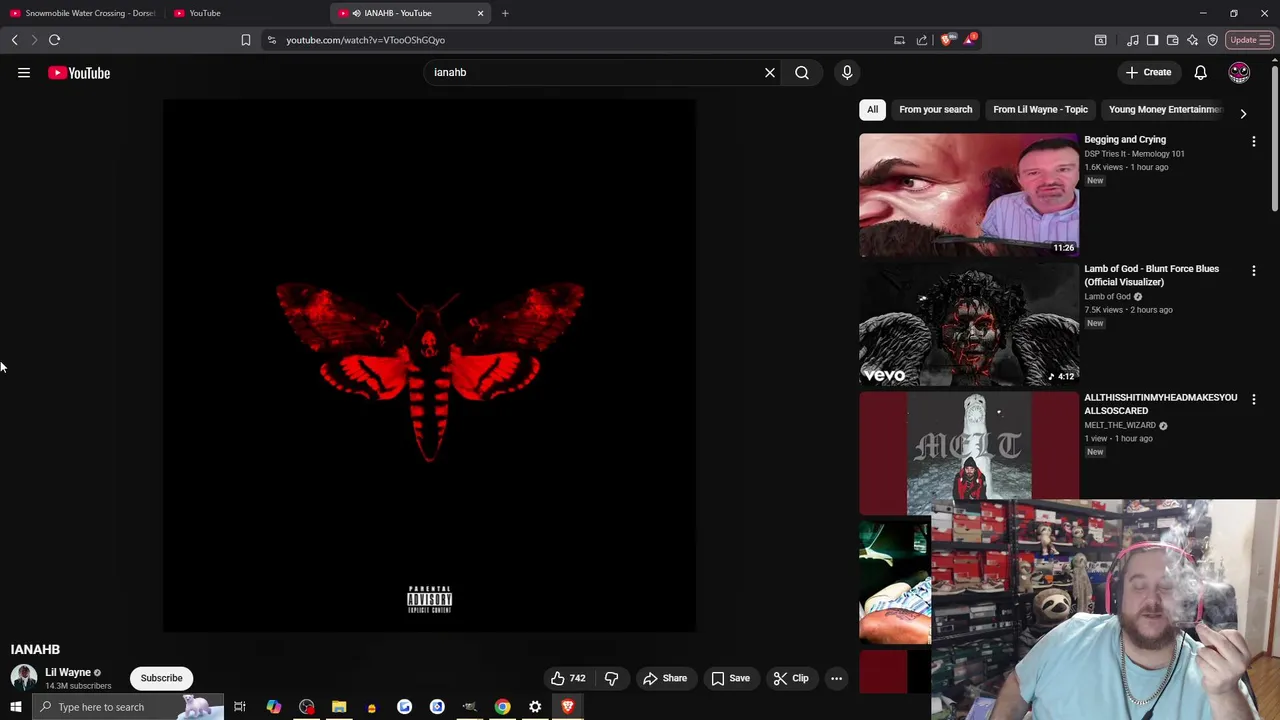1280x720 pixels.
Task: Share this page from the address bar
Action: (922, 40)
